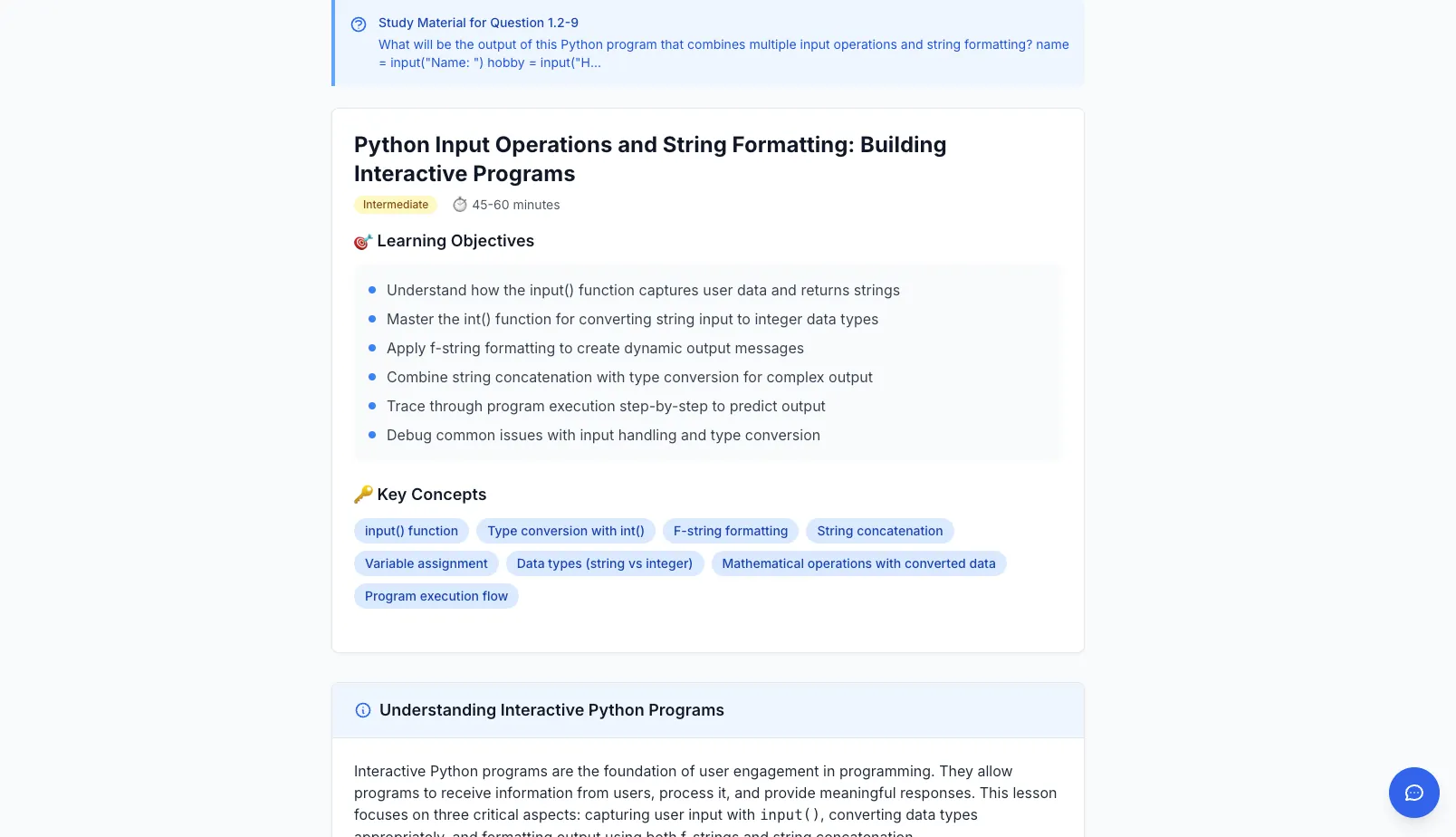The image size is (1456, 837).
Task: Open Study Material for Question 1.2-9 link
Action: 478,23
